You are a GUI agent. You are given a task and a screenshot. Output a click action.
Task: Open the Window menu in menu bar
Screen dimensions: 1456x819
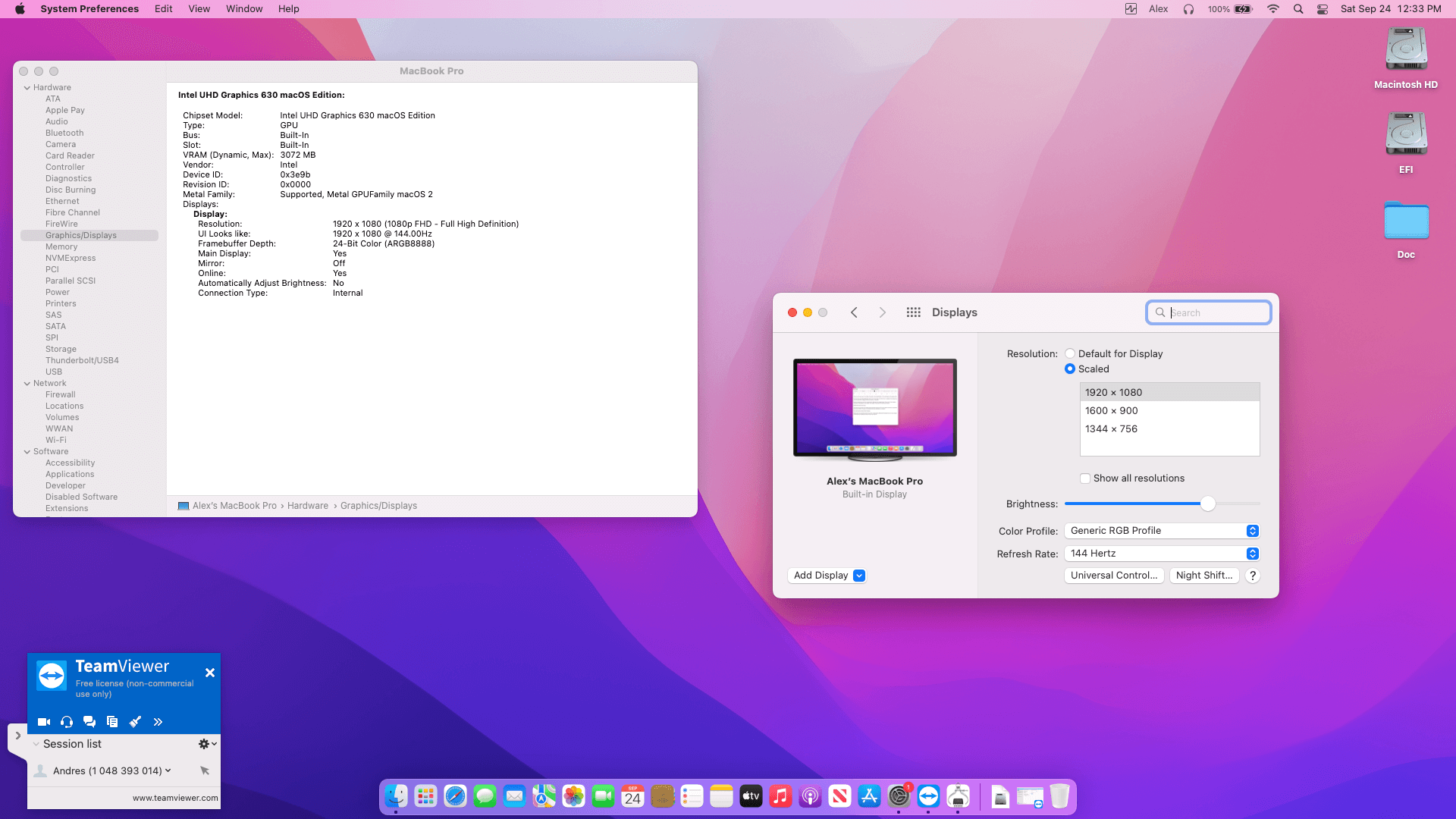tap(244, 9)
